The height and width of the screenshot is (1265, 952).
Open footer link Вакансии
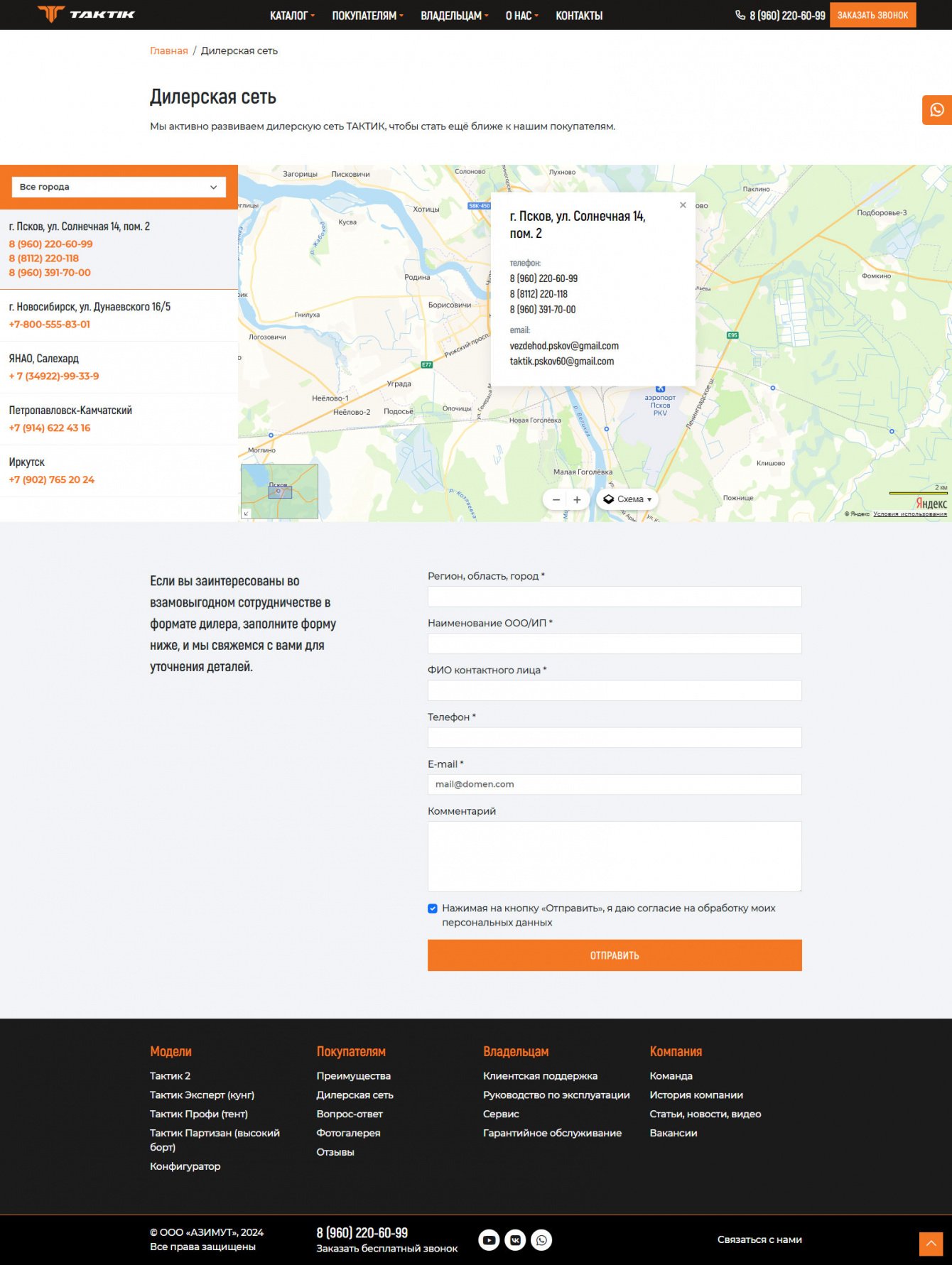point(673,1134)
